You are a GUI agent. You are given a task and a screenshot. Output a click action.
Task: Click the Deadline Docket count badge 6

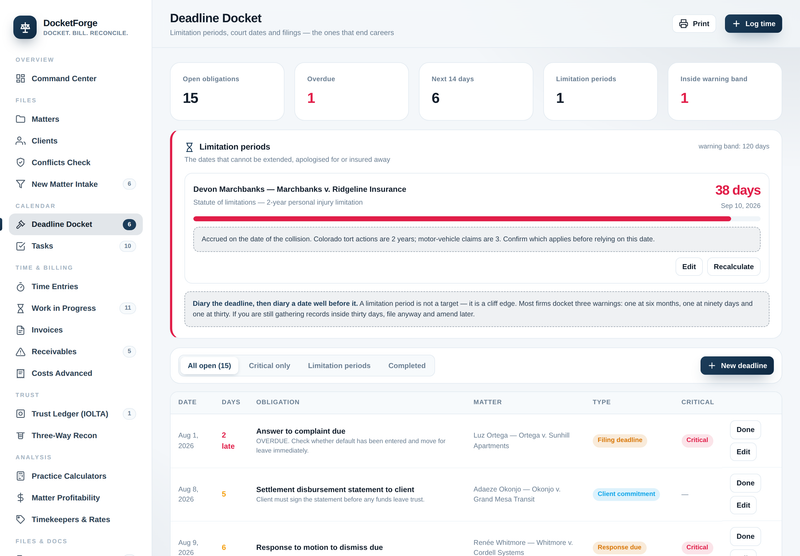(129, 224)
